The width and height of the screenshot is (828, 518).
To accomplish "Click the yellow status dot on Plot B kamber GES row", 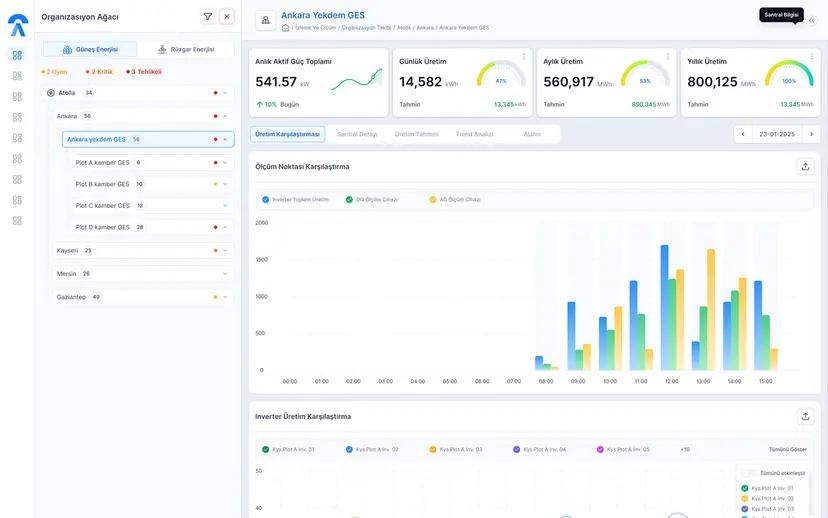I will (x=215, y=184).
